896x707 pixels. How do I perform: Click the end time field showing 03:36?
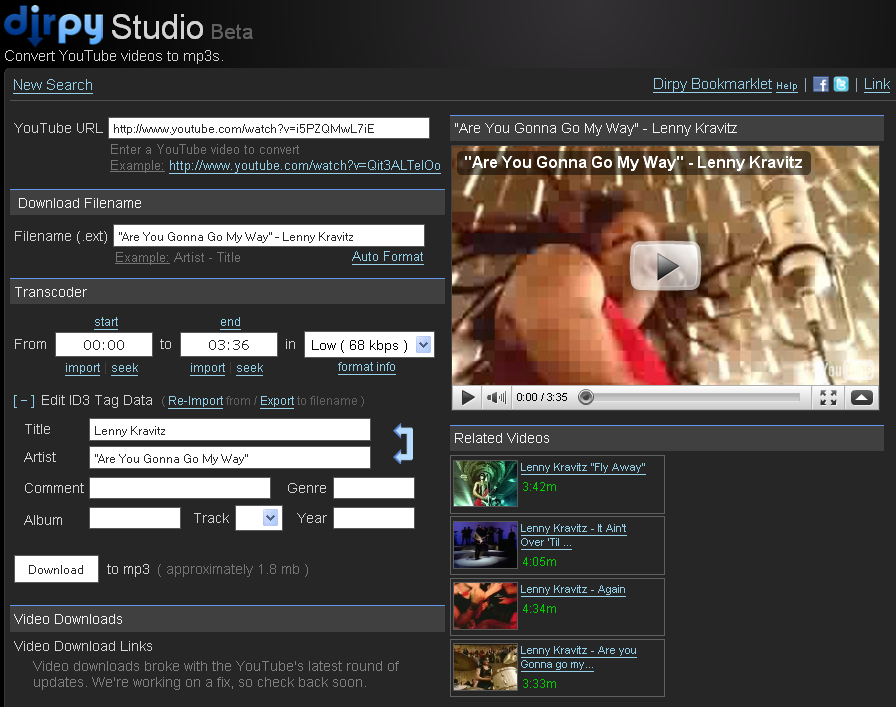pyautogui.click(x=229, y=345)
